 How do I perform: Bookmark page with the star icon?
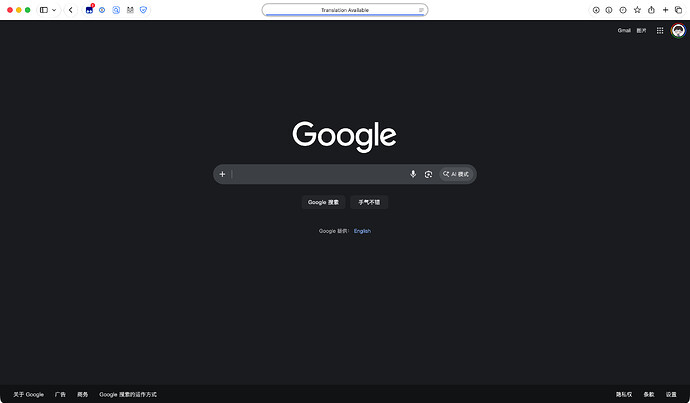tap(637, 10)
